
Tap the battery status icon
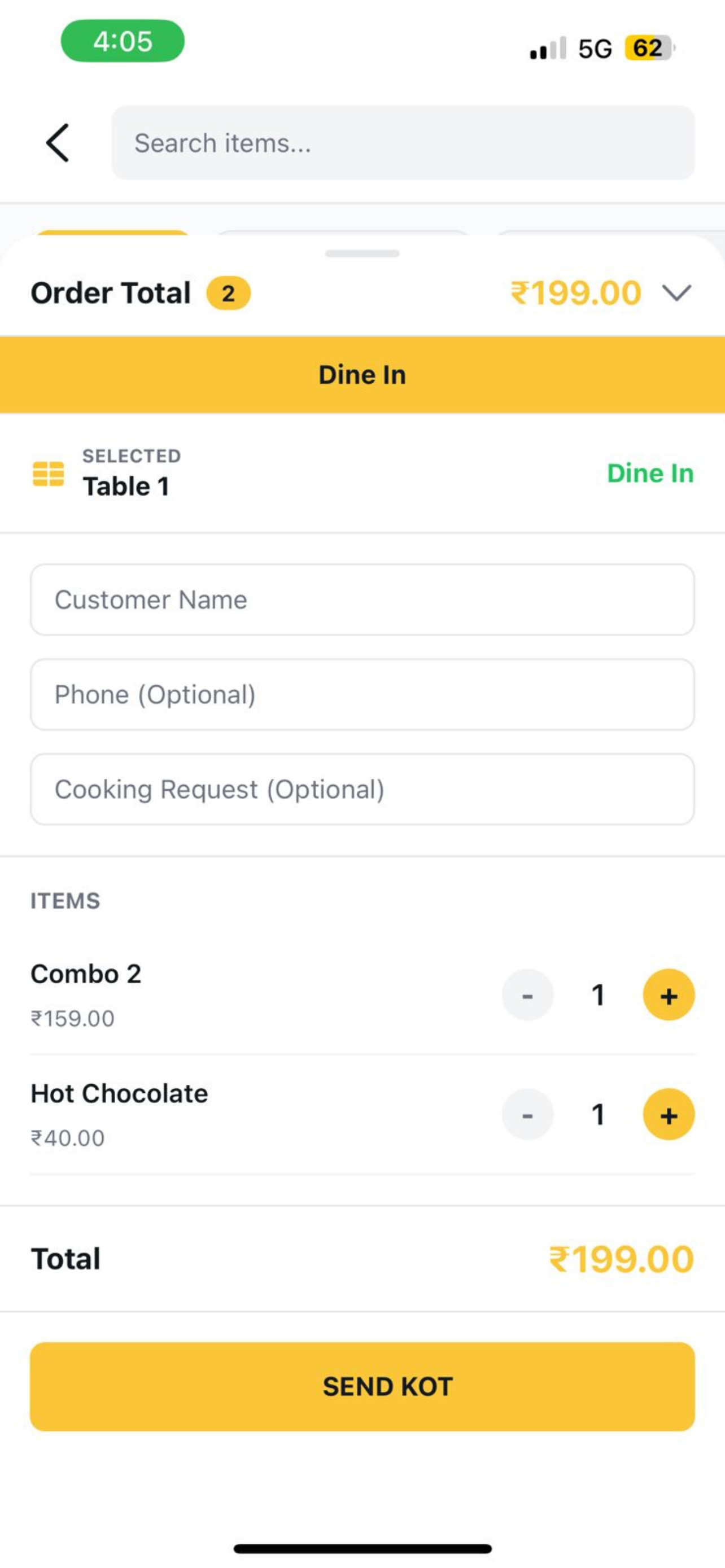tap(649, 47)
